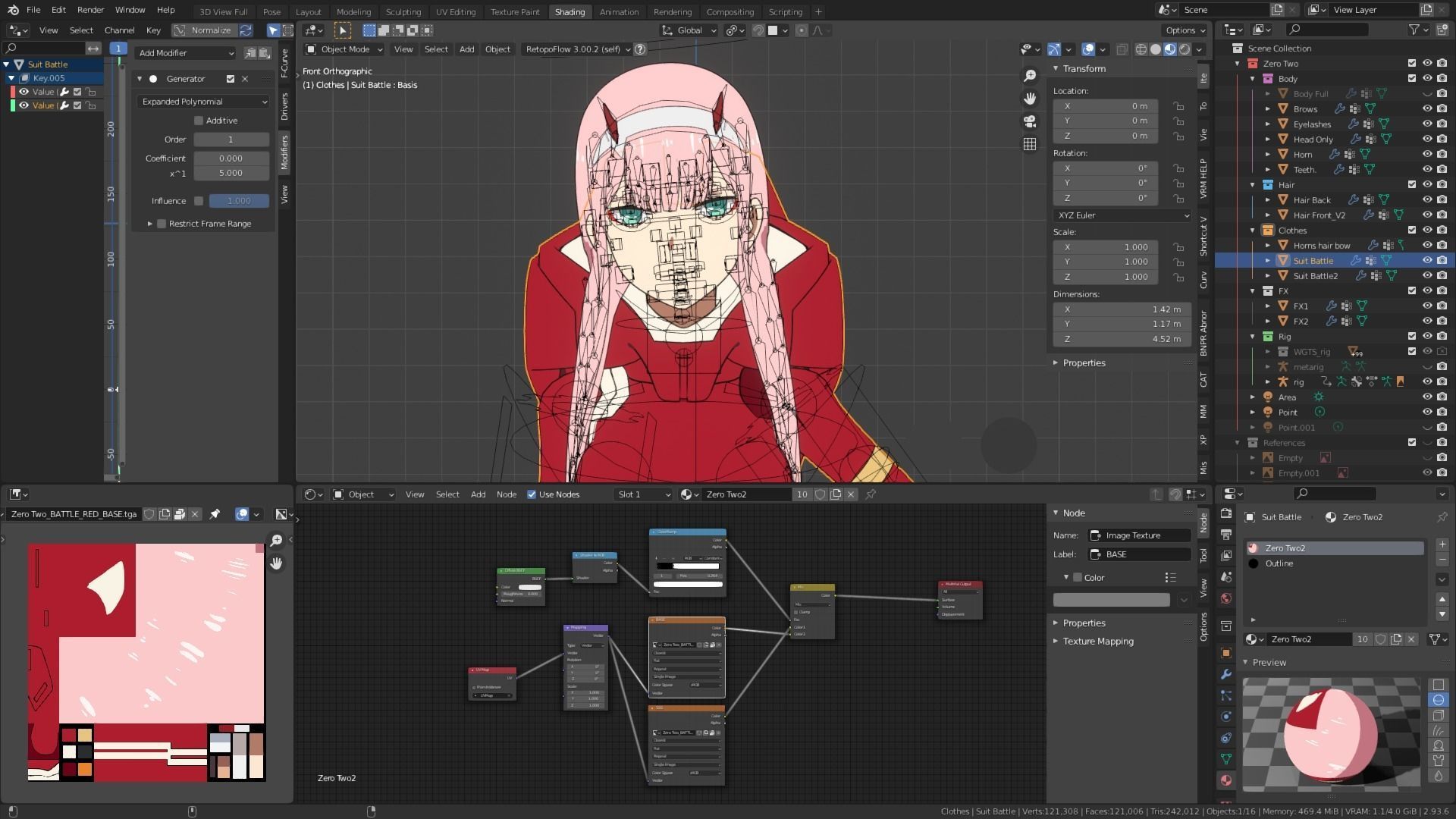
Task: Open Global transform orientation dropdown
Action: [x=689, y=30]
